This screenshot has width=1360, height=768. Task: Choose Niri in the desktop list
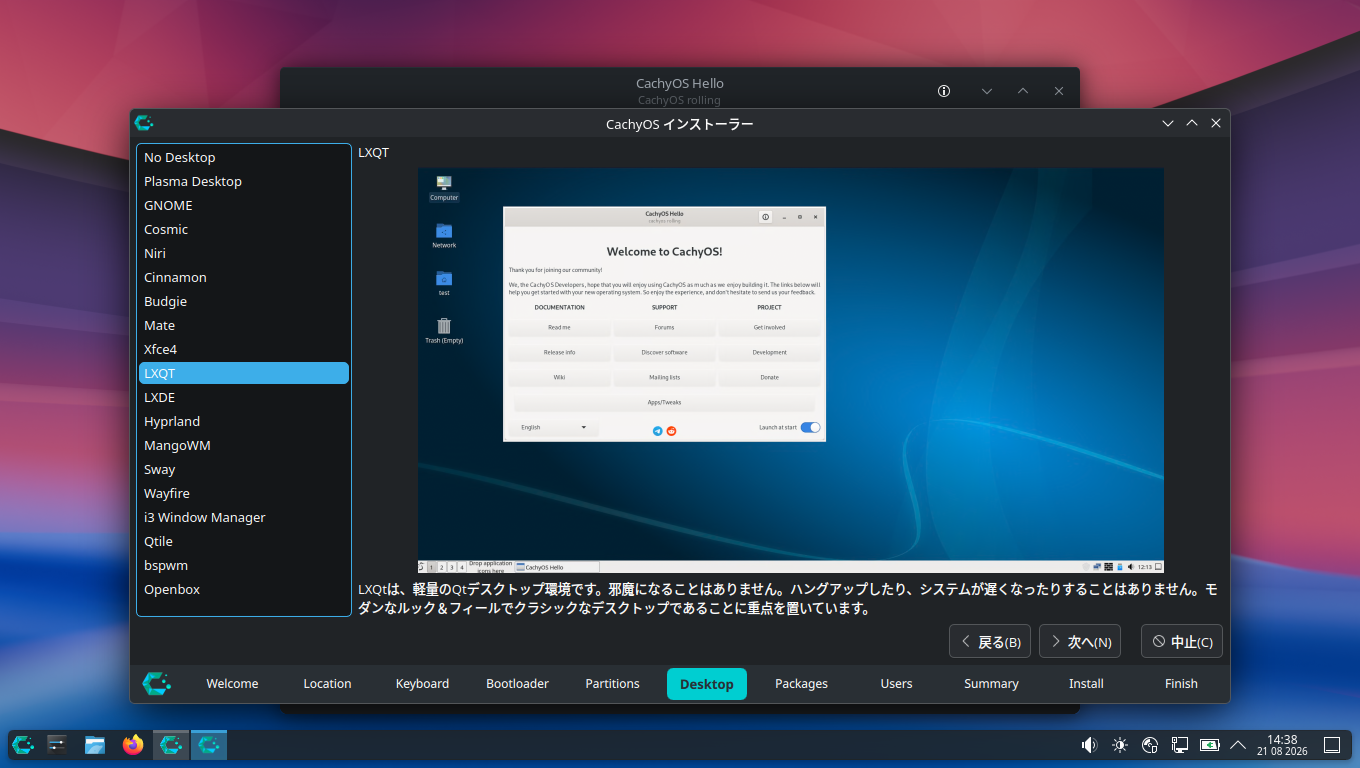[x=244, y=253]
